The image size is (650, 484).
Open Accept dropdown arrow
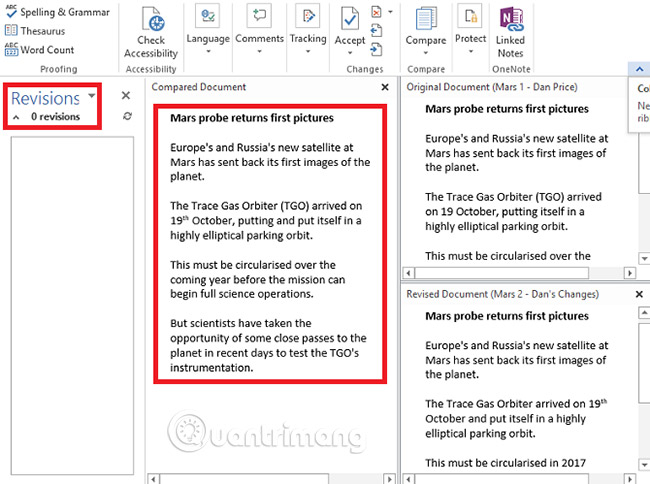(x=350, y=53)
